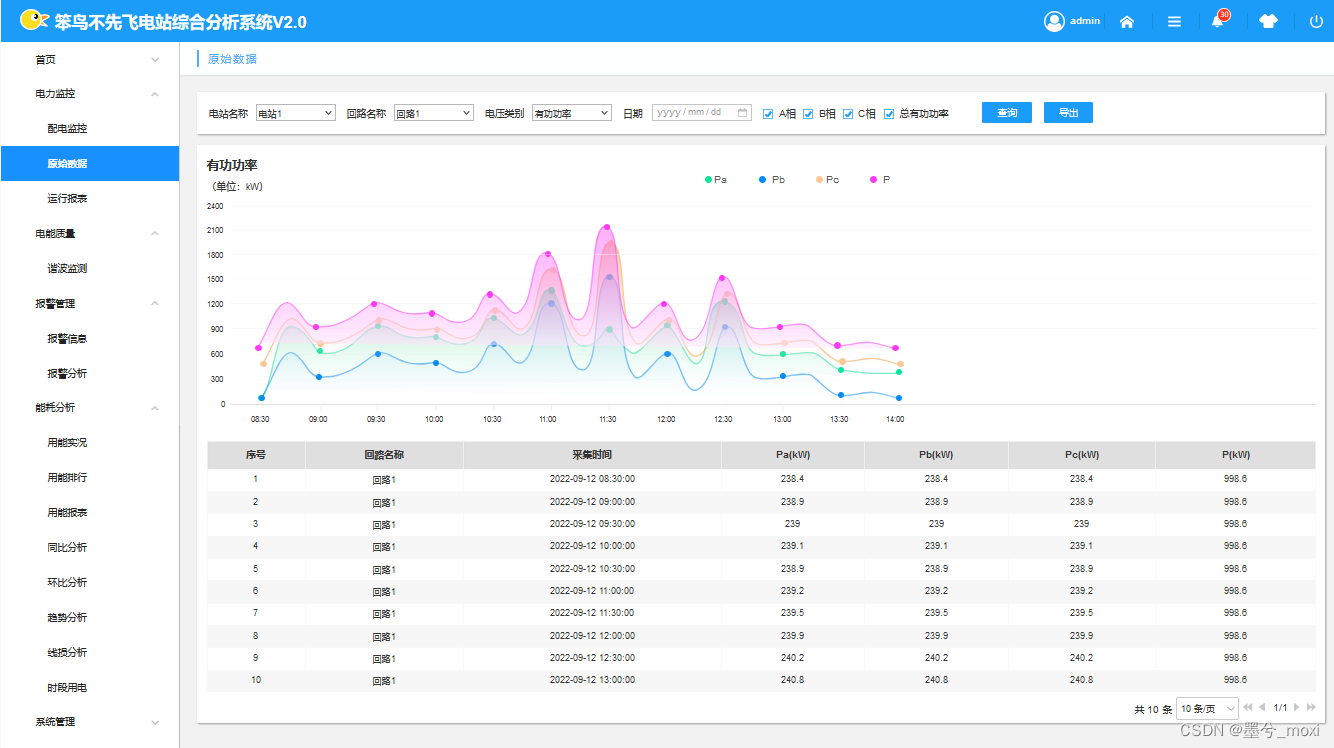Click the 查询 query button

point(1007,113)
